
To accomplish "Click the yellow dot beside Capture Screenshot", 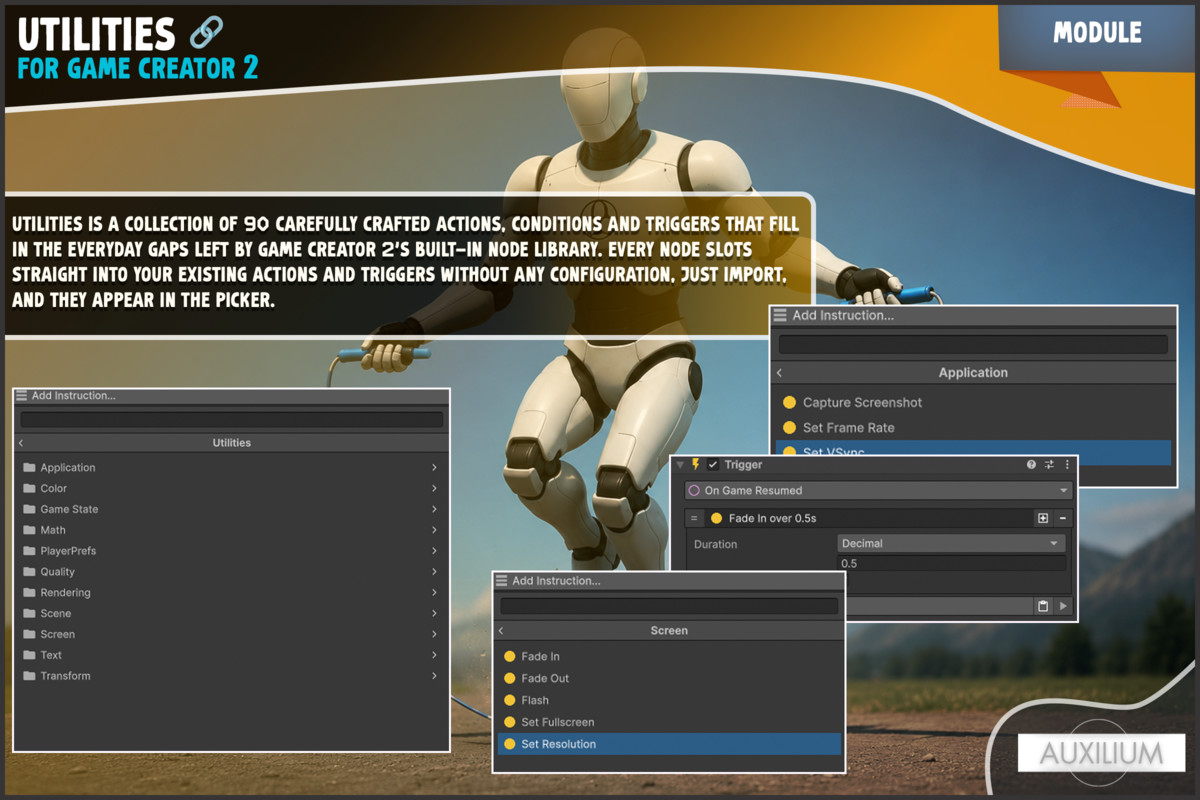I will [789, 402].
